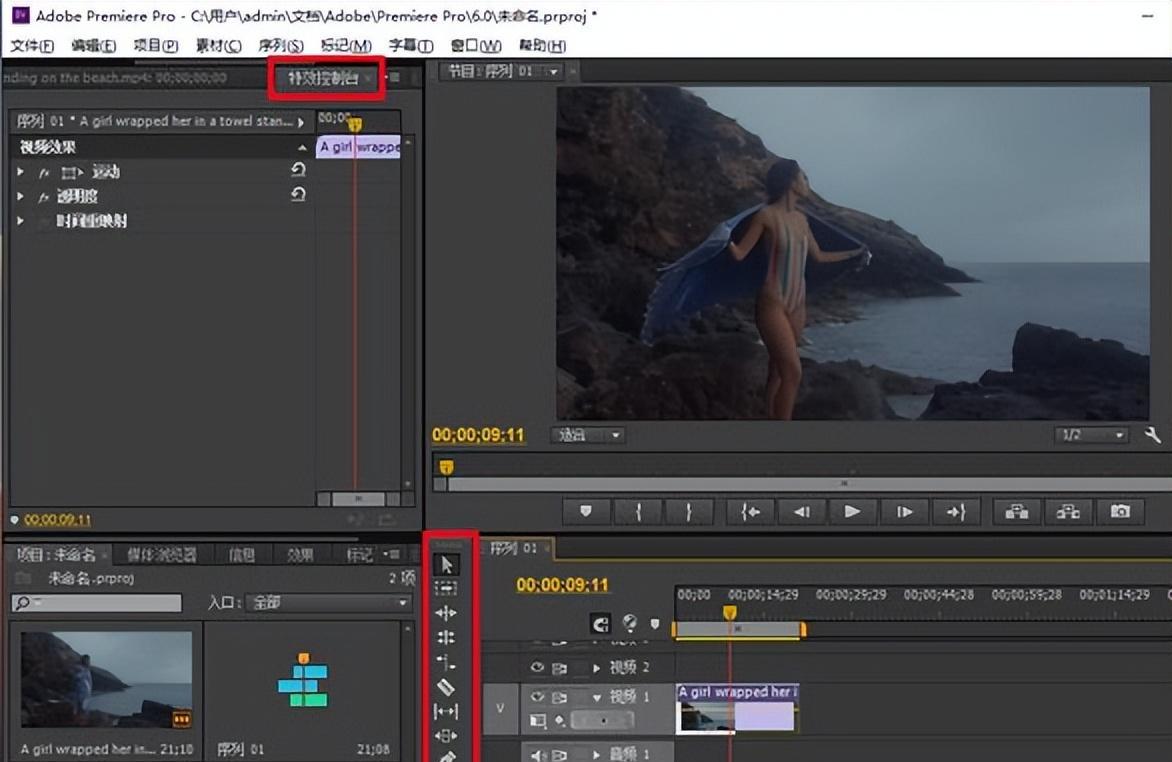Open the Effect Controls panel flyout menu
Viewport: 1172px width, 762px height.
click(x=393, y=77)
